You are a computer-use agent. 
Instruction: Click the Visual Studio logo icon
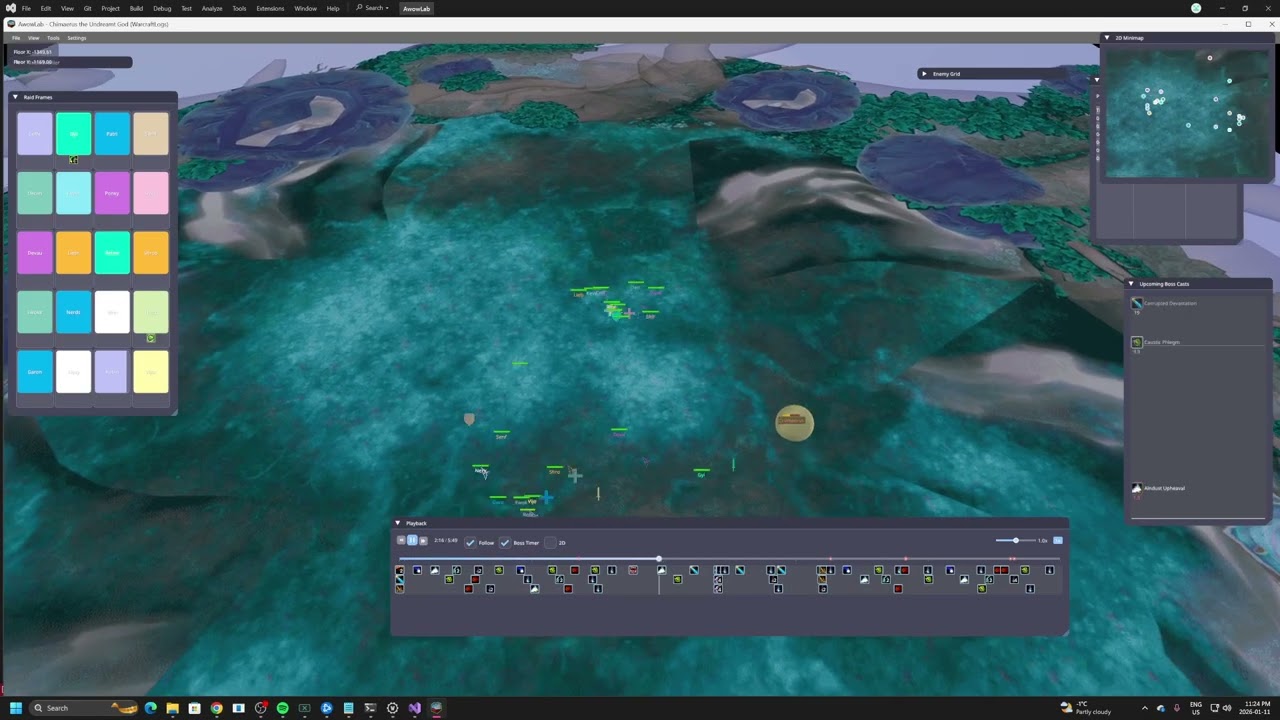point(10,8)
